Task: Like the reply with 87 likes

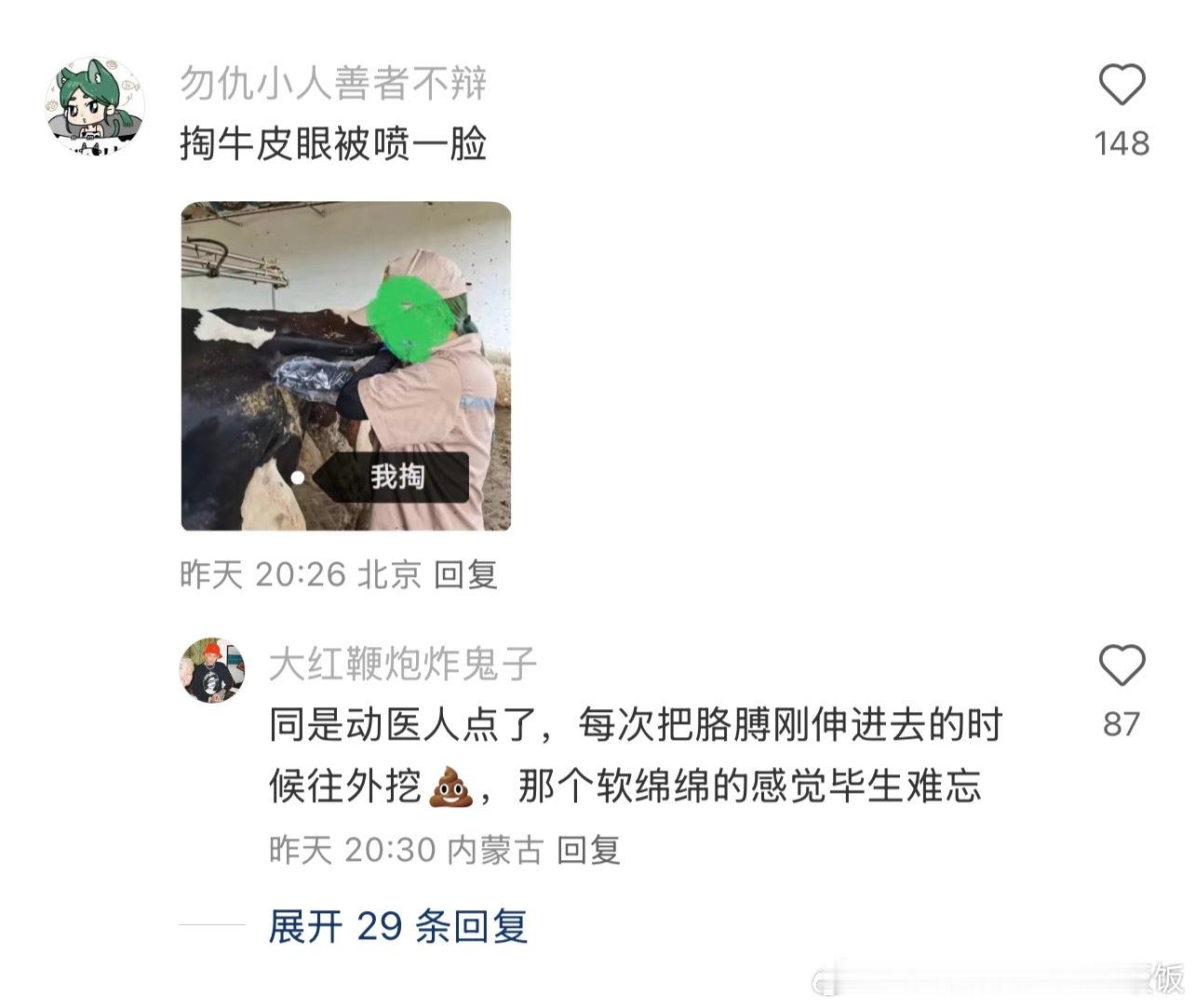Action: coord(1121,665)
